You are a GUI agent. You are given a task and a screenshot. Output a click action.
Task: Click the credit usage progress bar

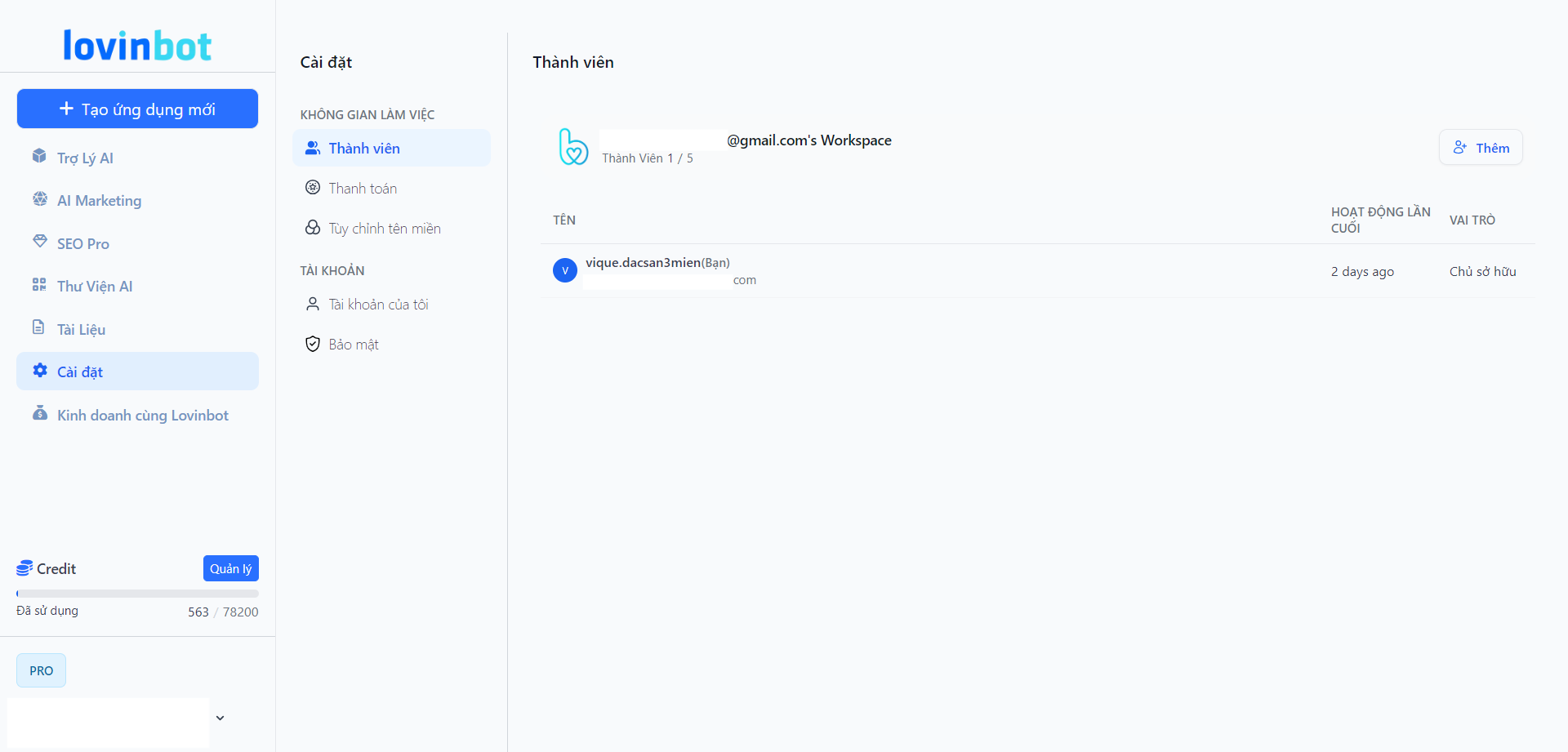point(137,594)
